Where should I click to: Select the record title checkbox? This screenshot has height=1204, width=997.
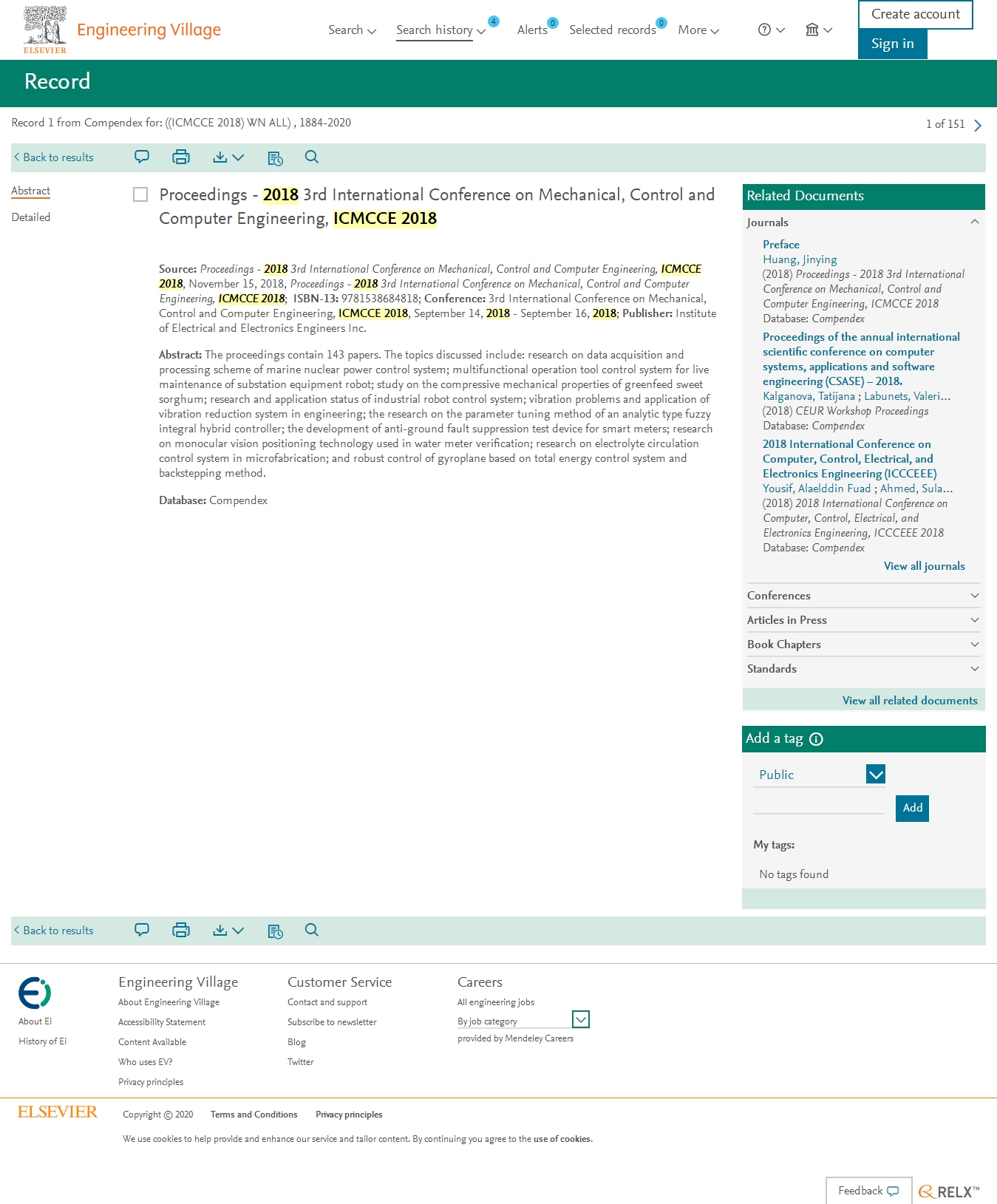pos(140,194)
